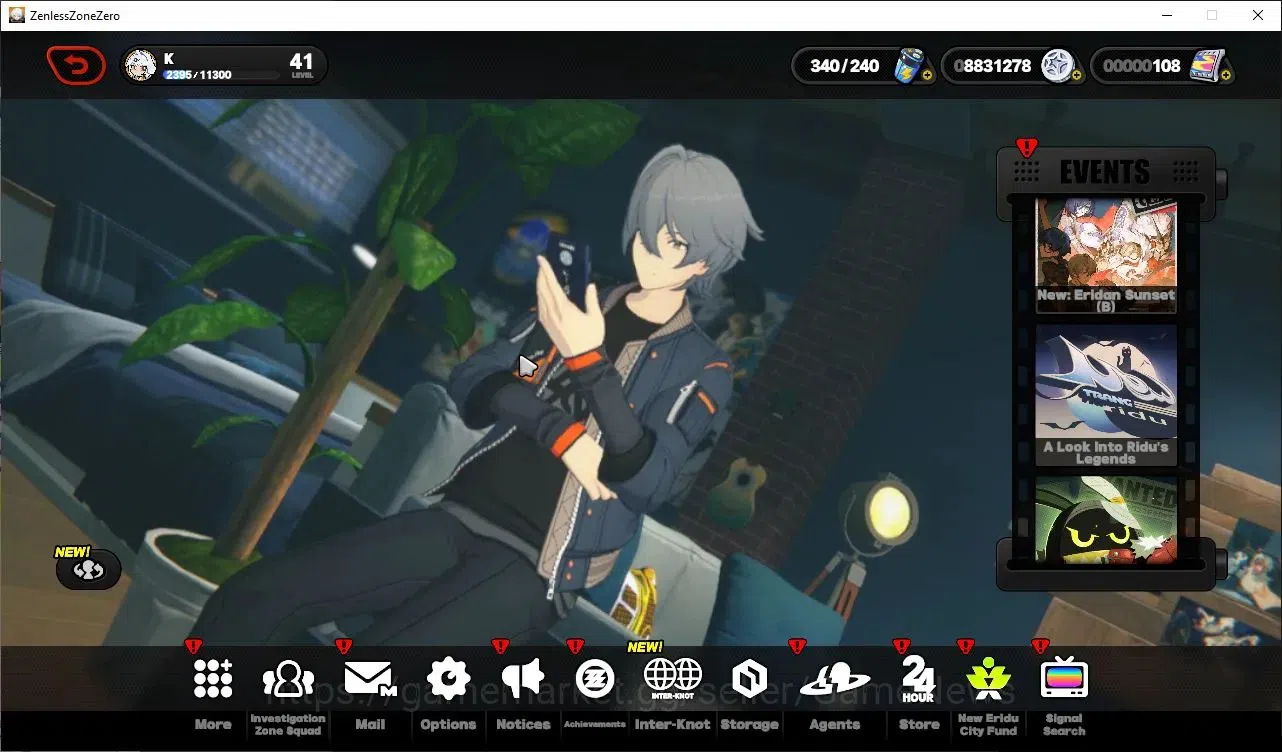Add film currency with plus icon

(1226, 76)
